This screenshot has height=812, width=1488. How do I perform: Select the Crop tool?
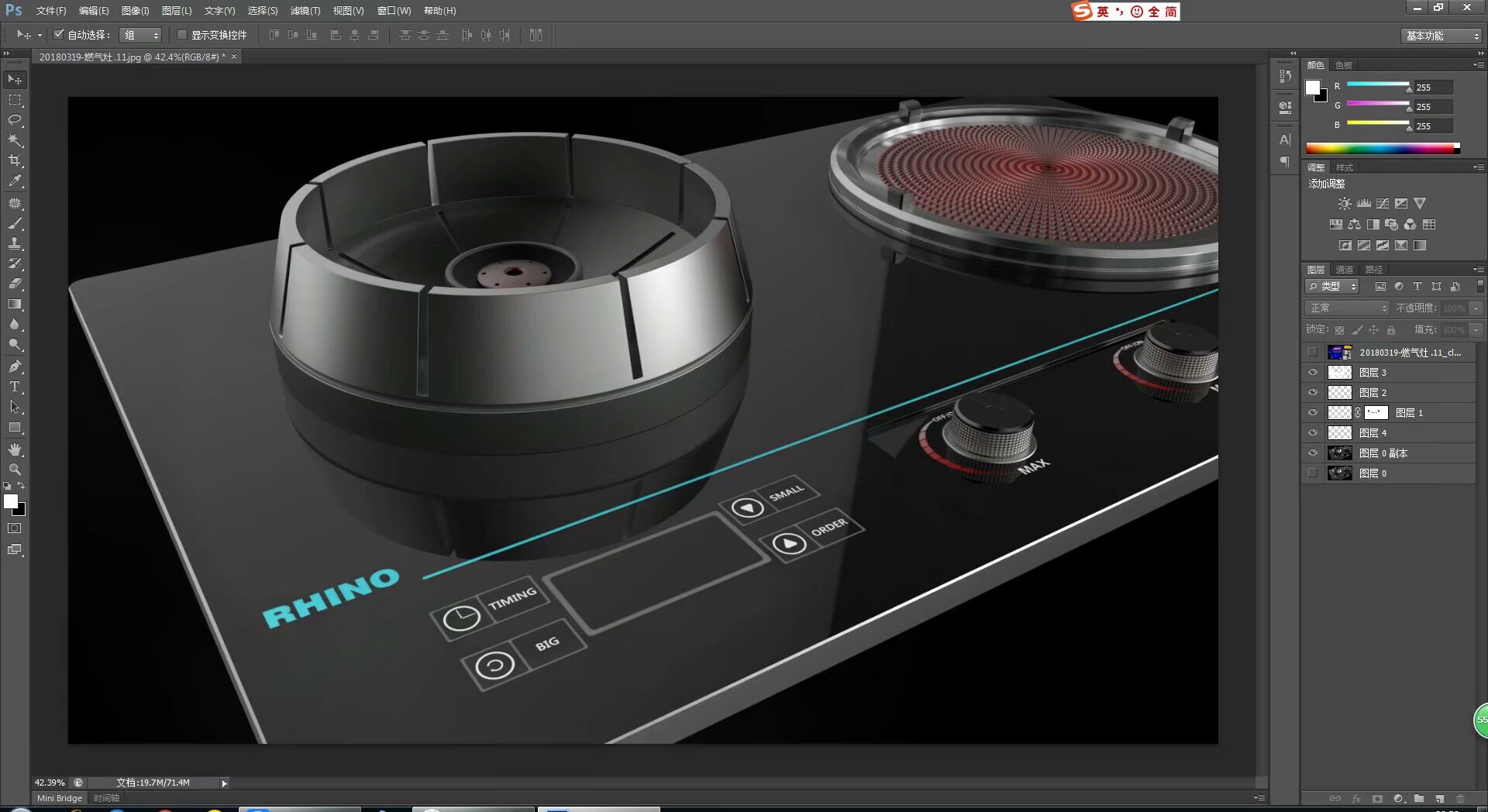(14, 160)
